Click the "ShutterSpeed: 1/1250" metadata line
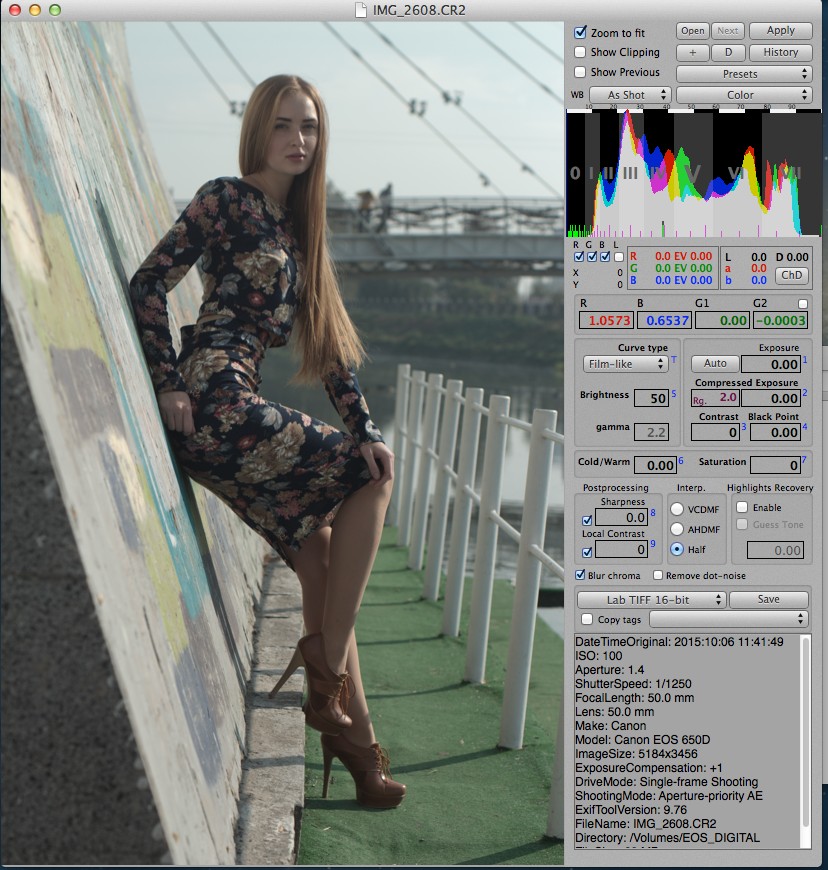 coord(633,684)
